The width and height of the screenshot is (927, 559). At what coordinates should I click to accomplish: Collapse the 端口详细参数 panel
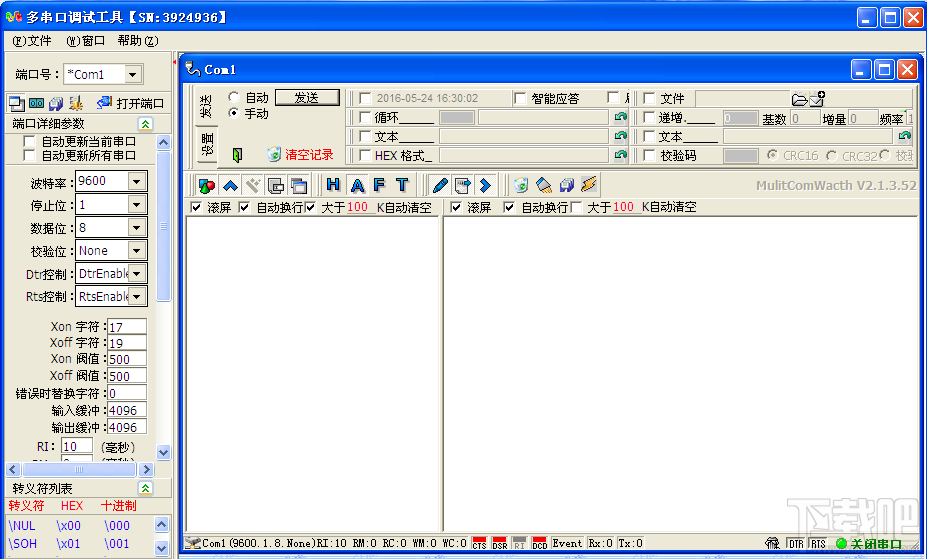point(145,124)
